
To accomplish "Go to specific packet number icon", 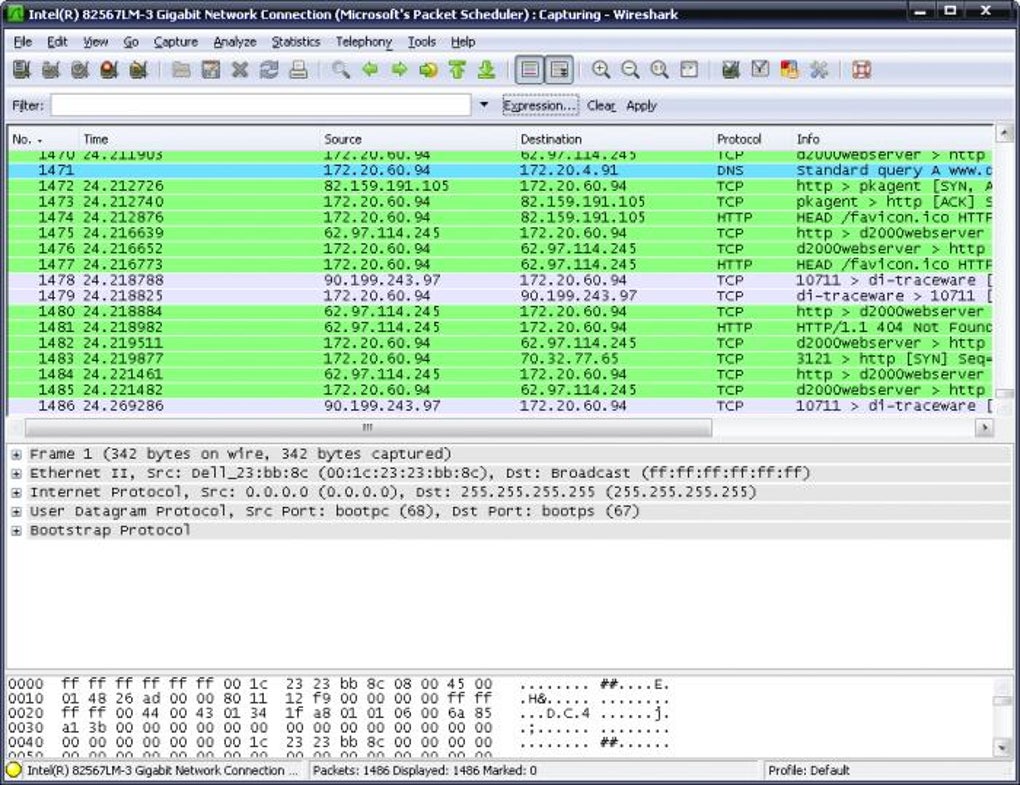I will (429, 70).
